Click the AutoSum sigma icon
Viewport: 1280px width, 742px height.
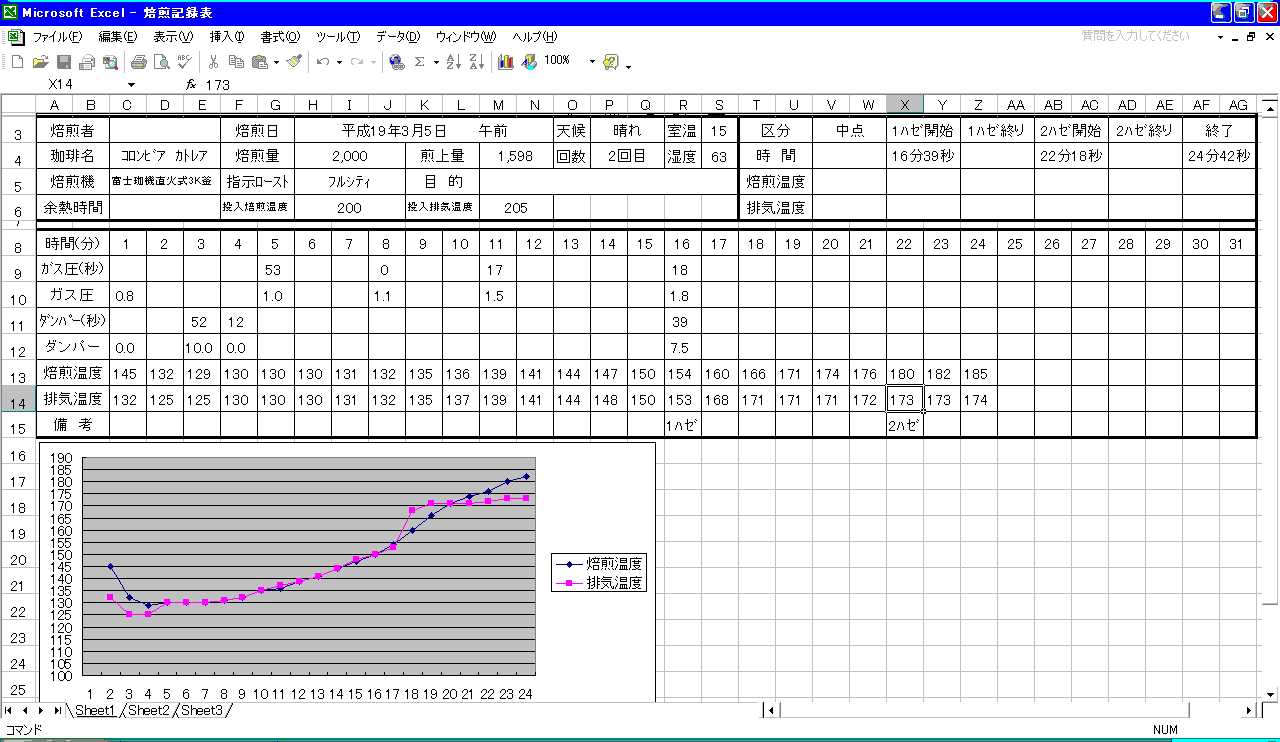pyautogui.click(x=420, y=62)
